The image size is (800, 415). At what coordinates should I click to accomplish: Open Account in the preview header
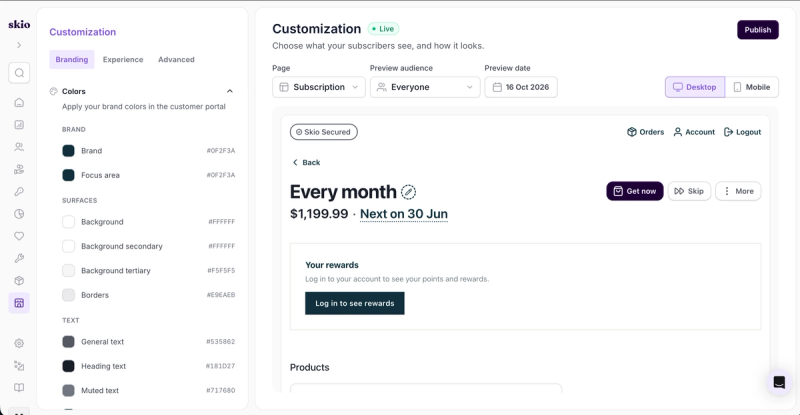point(694,132)
